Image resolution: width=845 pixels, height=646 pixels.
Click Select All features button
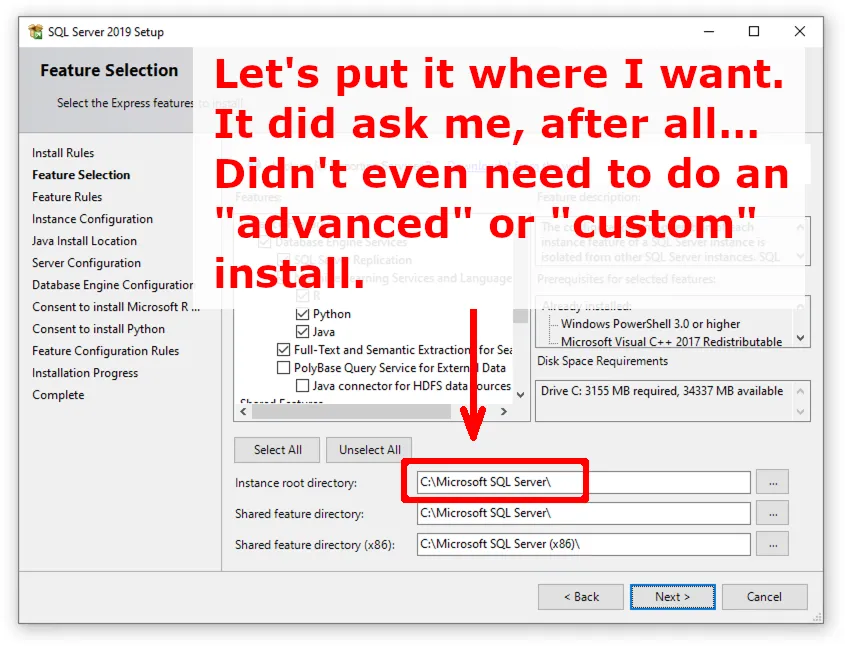(277, 450)
